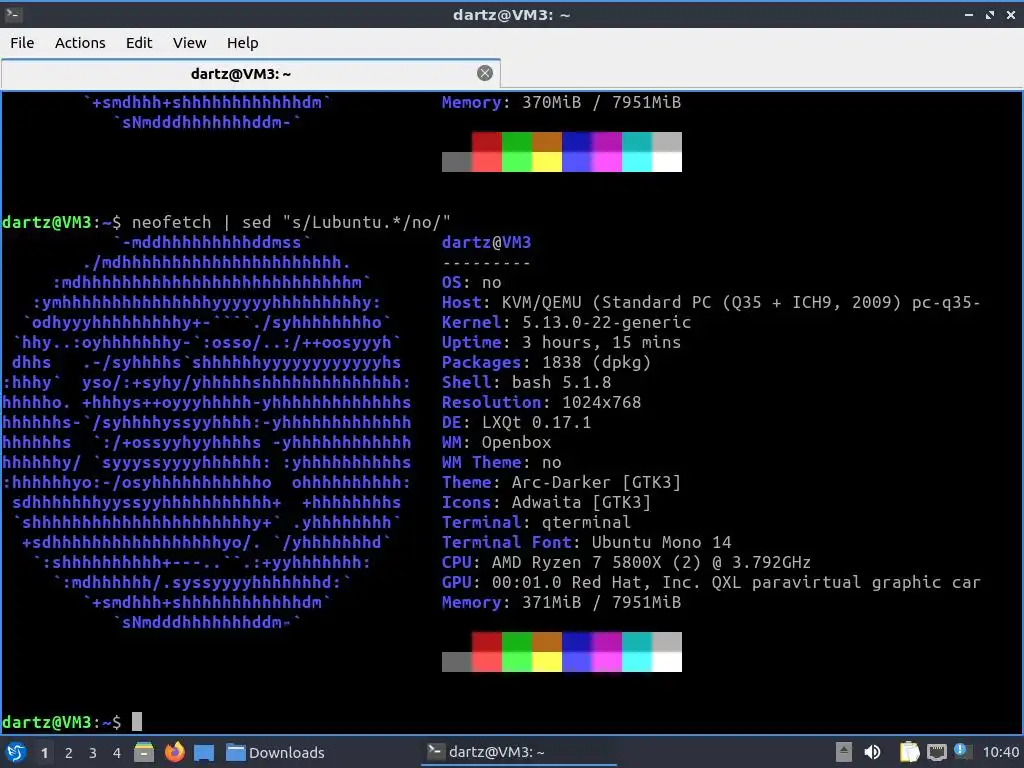Open the volume control in the tray

coord(872,752)
